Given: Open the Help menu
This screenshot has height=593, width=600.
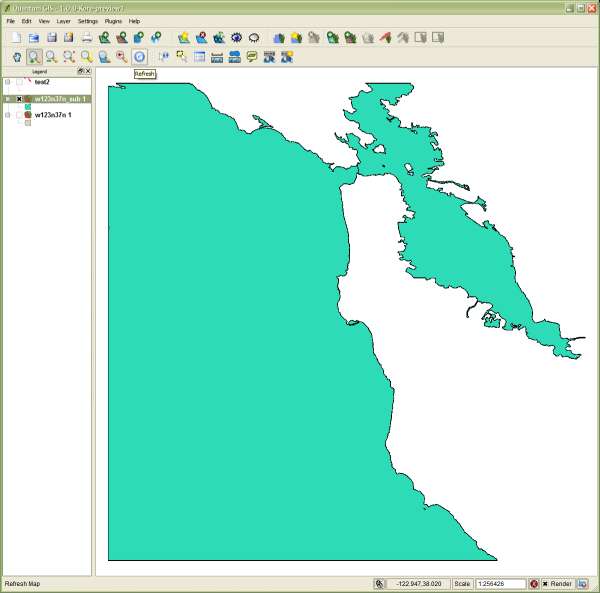Looking at the screenshot, I should [x=134, y=21].
